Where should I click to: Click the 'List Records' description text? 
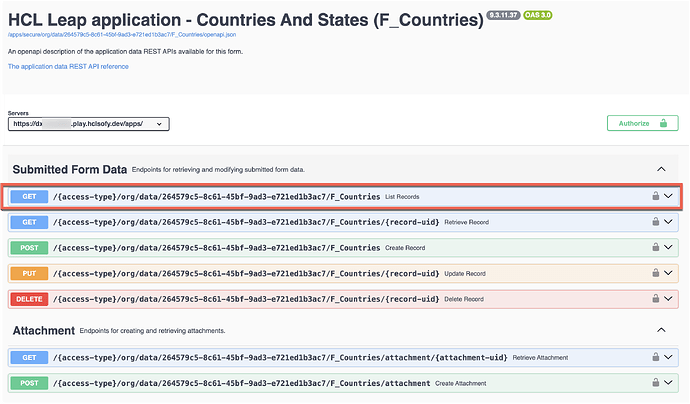(402, 197)
